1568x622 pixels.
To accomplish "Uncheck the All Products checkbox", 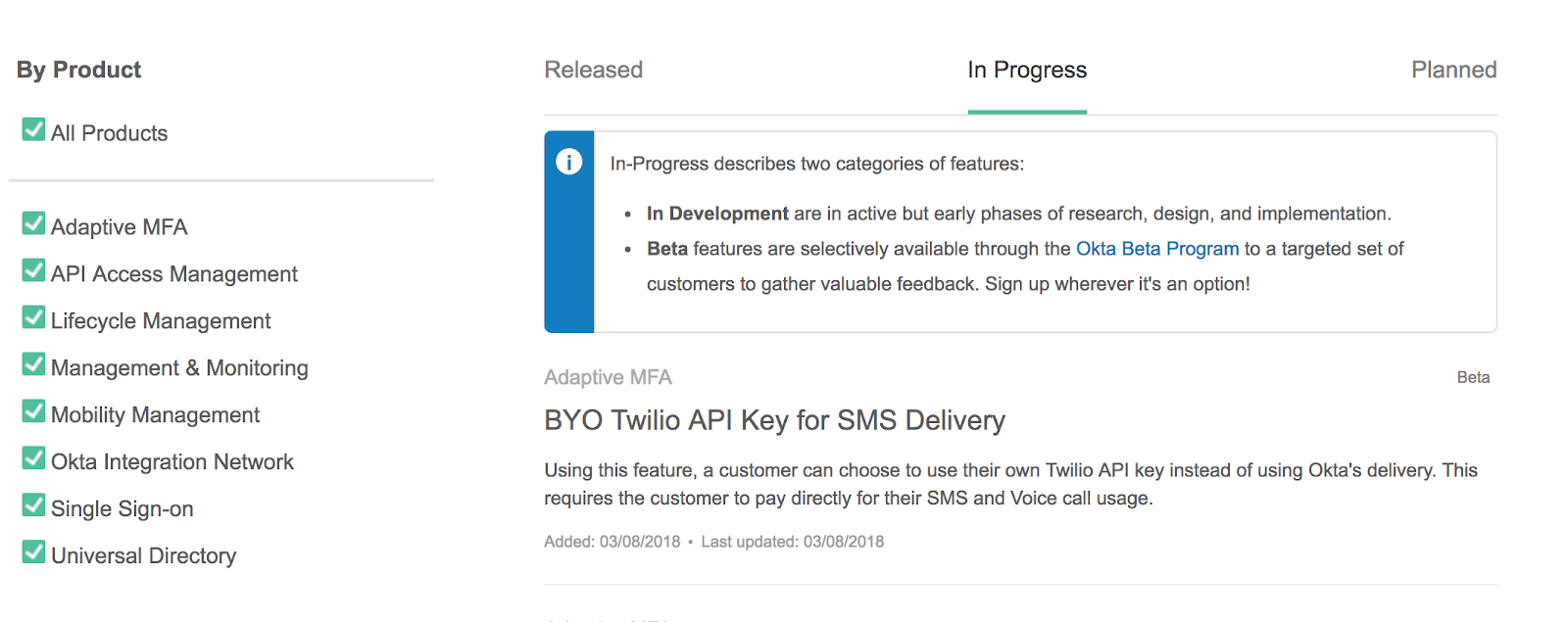I will [34, 130].
